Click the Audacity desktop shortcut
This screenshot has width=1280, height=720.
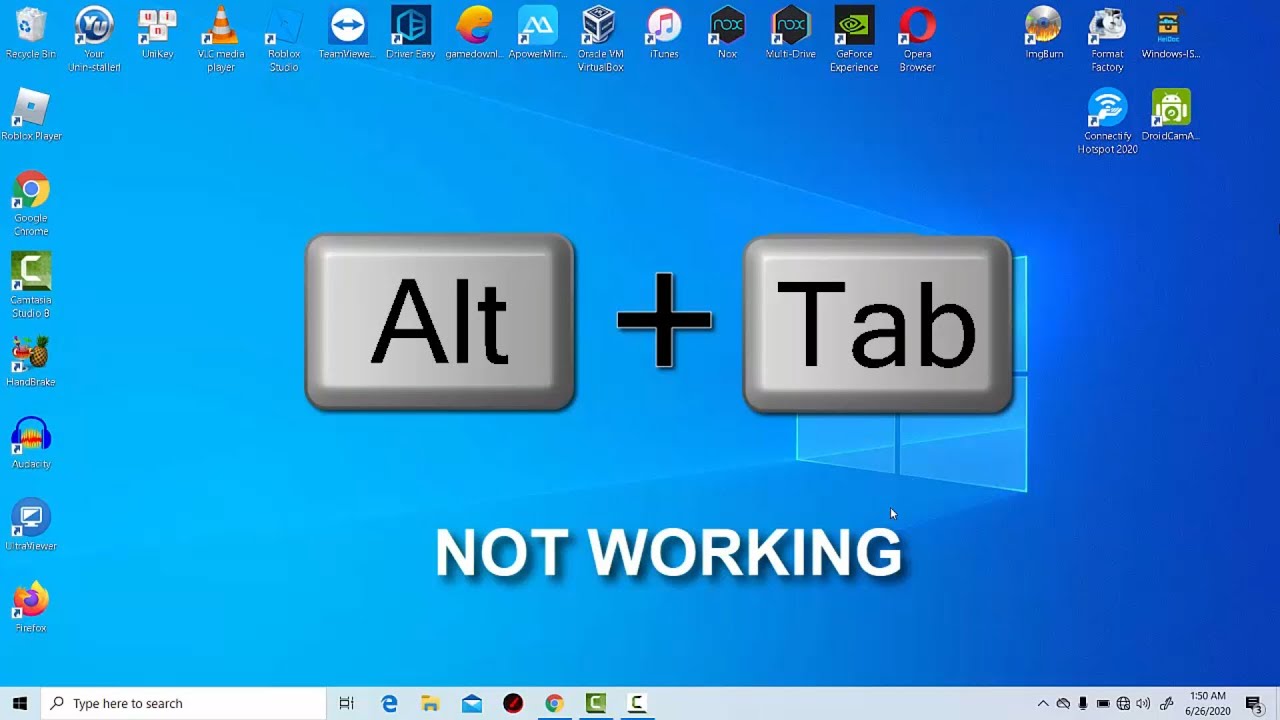31,438
